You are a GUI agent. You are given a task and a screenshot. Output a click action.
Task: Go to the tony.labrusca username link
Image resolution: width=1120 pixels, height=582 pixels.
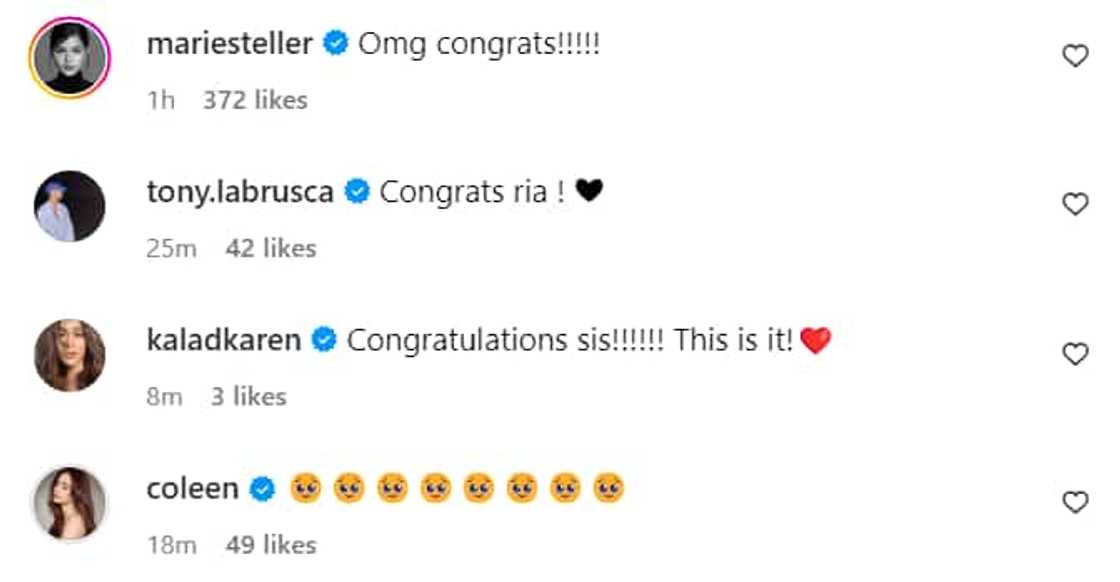[x=240, y=192]
